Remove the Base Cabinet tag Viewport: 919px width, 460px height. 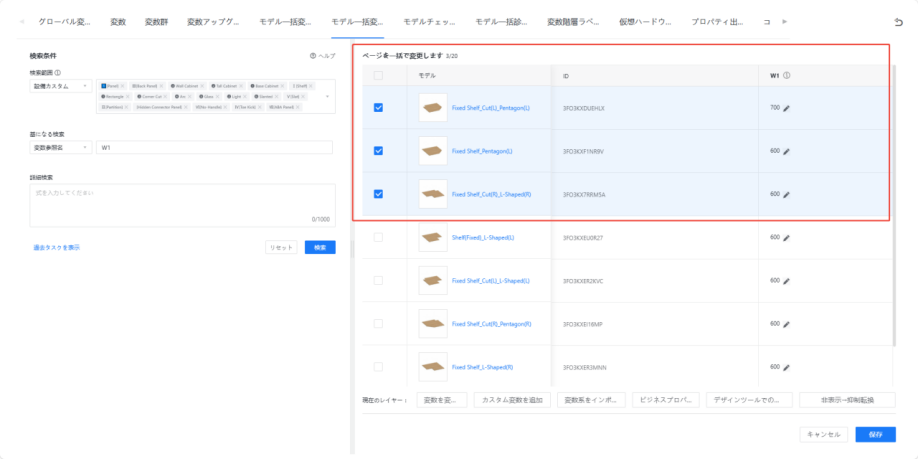[282, 86]
